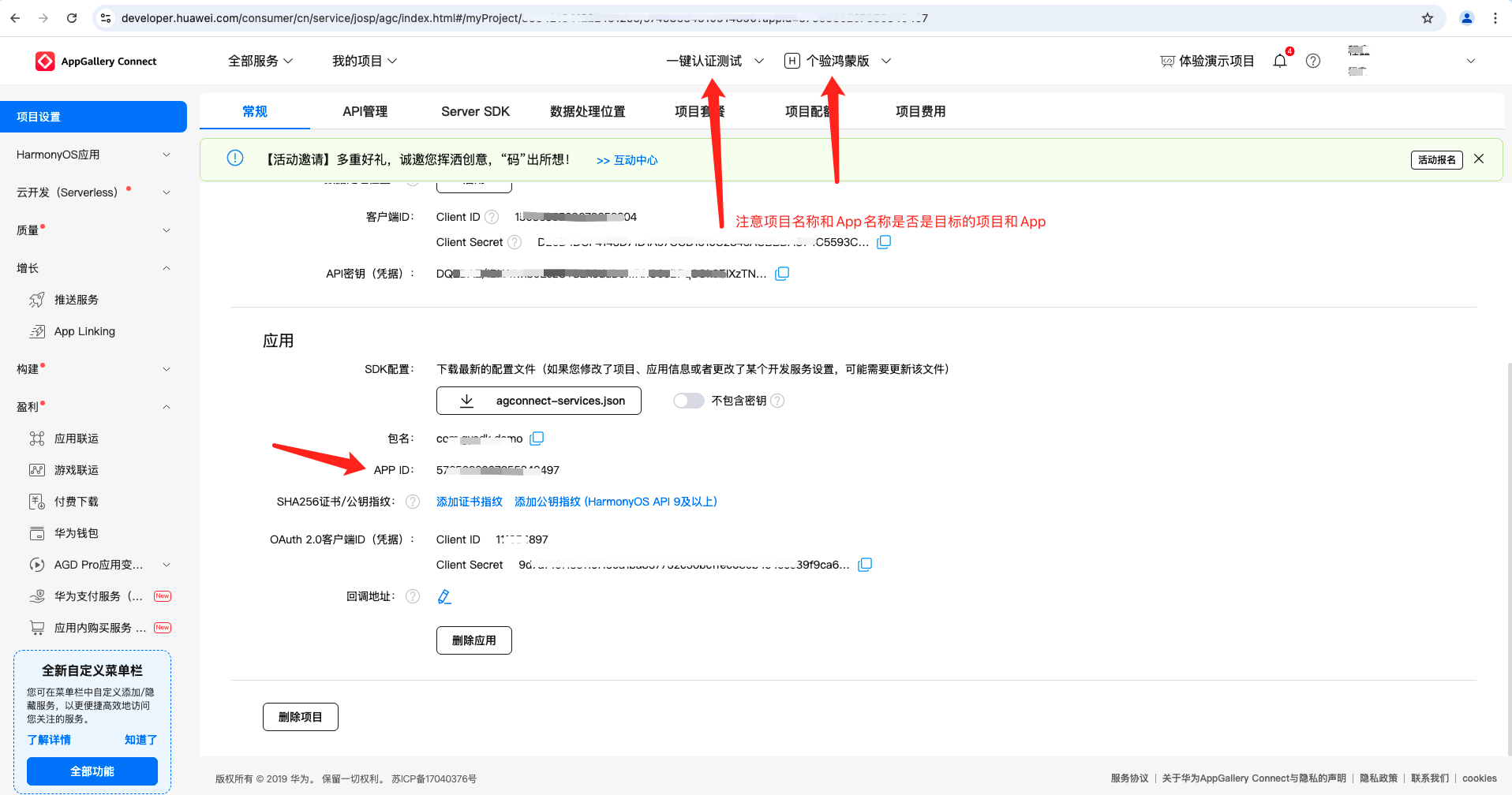Open the 服务协议 footer link
The height and width of the screenshot is (795, 1512).
coord(1129,778)
